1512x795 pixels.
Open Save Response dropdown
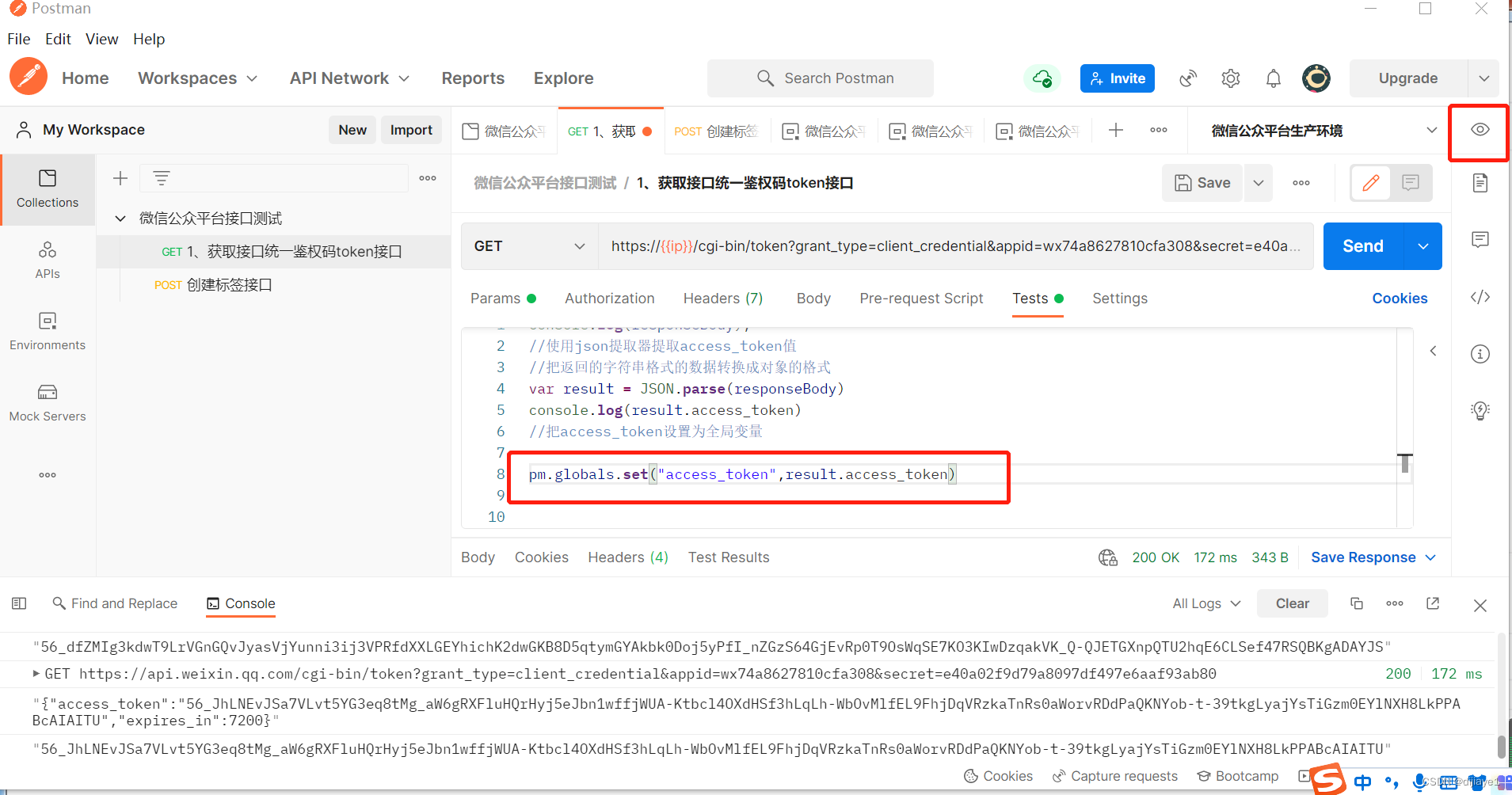[1373, 557]
